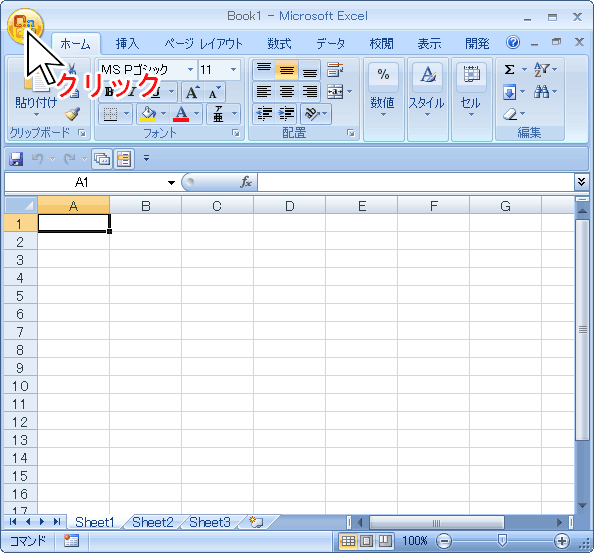Toggle Center horizontal alignment
Image resolution: width=594 pixels, height=553 pixels.
coord(287,92)
